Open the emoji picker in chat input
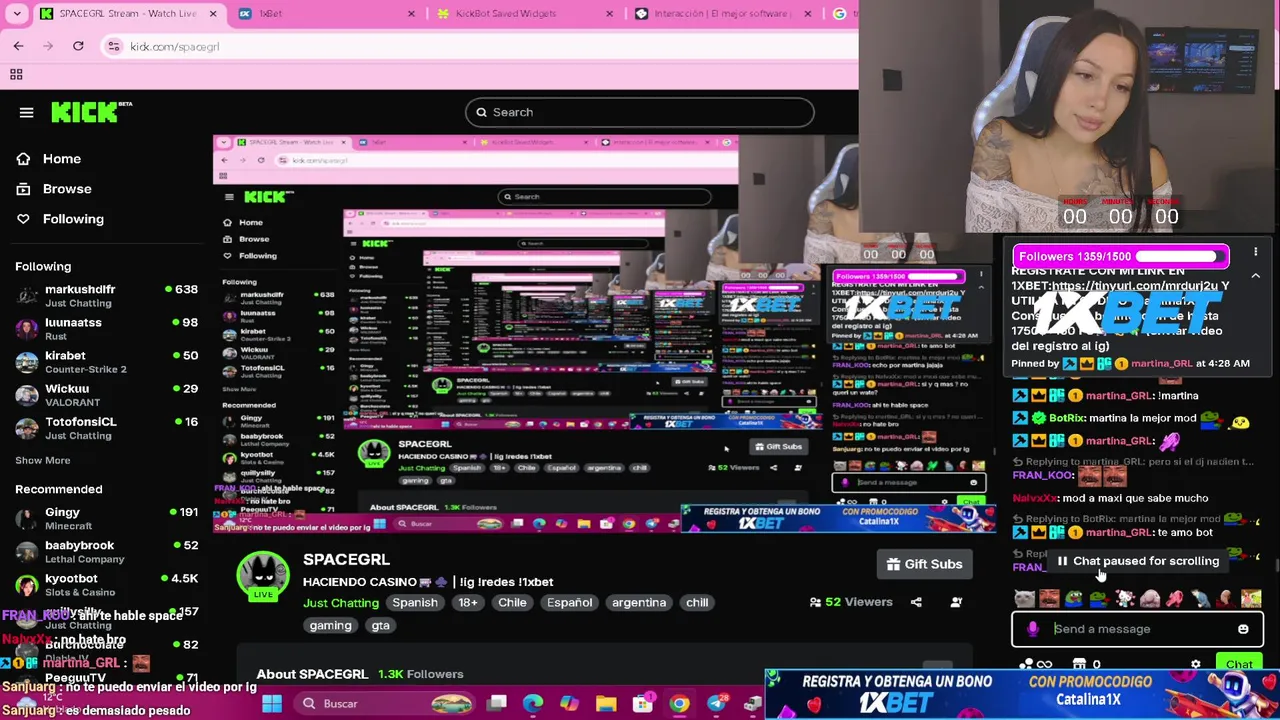This screenshot has width=1280, height=720. click(1243, 629)
